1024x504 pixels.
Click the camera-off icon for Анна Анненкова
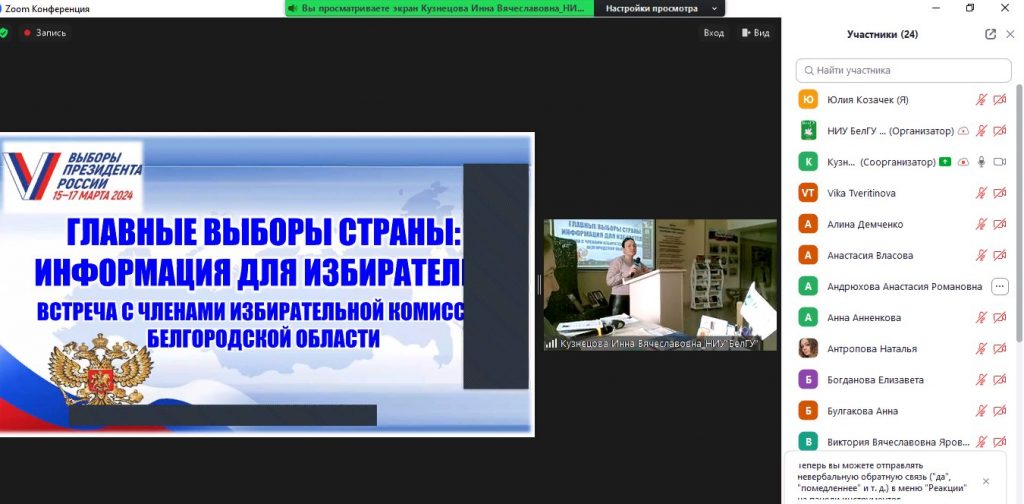pos(999,317)
